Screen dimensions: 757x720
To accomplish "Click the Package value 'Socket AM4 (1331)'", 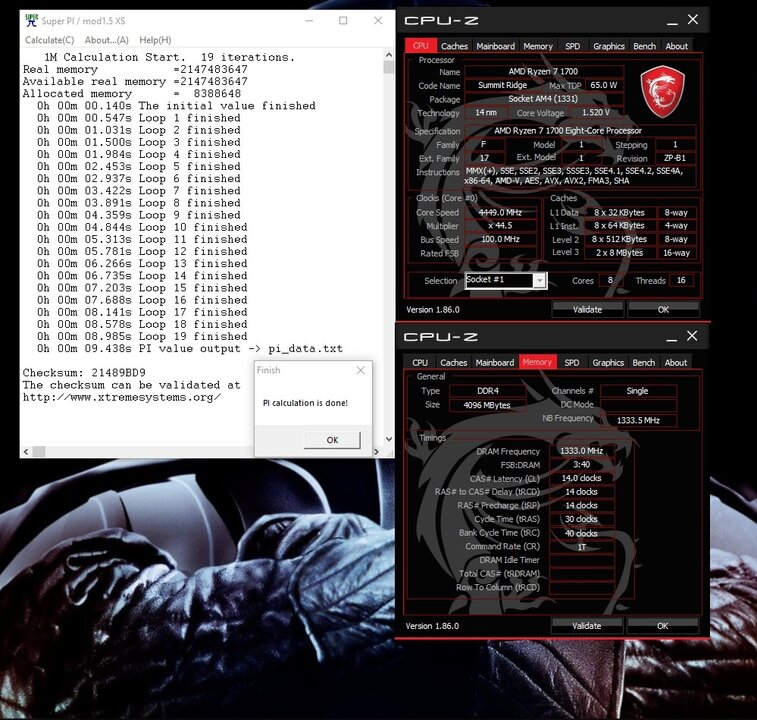I will point(543,99).
